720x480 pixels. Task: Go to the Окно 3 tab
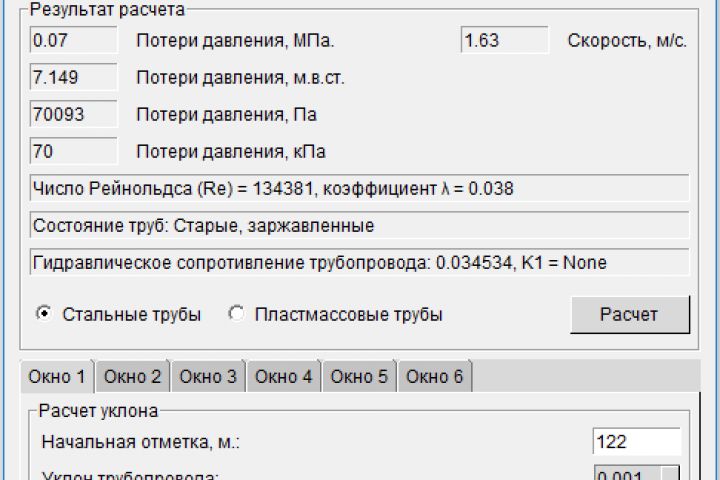(x=208, y=377)
